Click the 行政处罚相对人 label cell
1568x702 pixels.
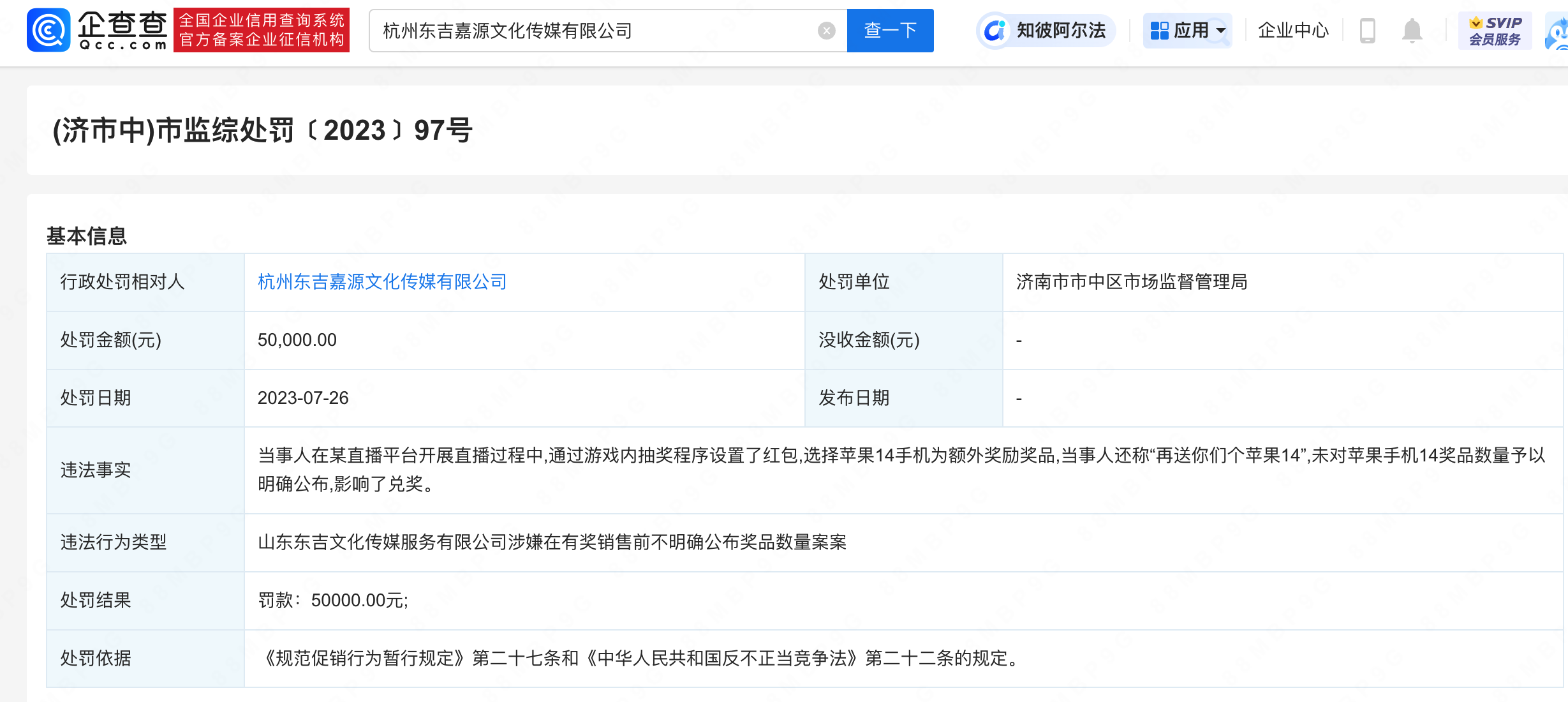(145, 282)
